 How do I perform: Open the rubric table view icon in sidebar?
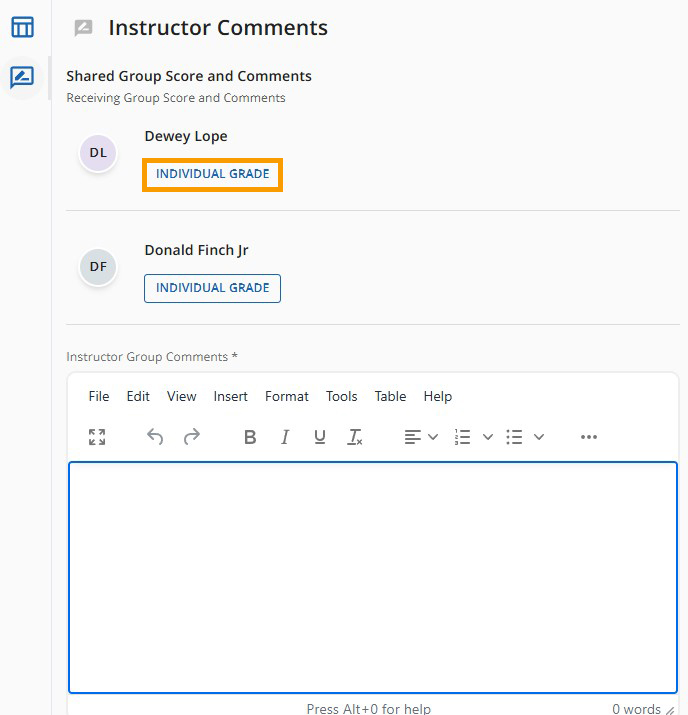click(22, 27)
